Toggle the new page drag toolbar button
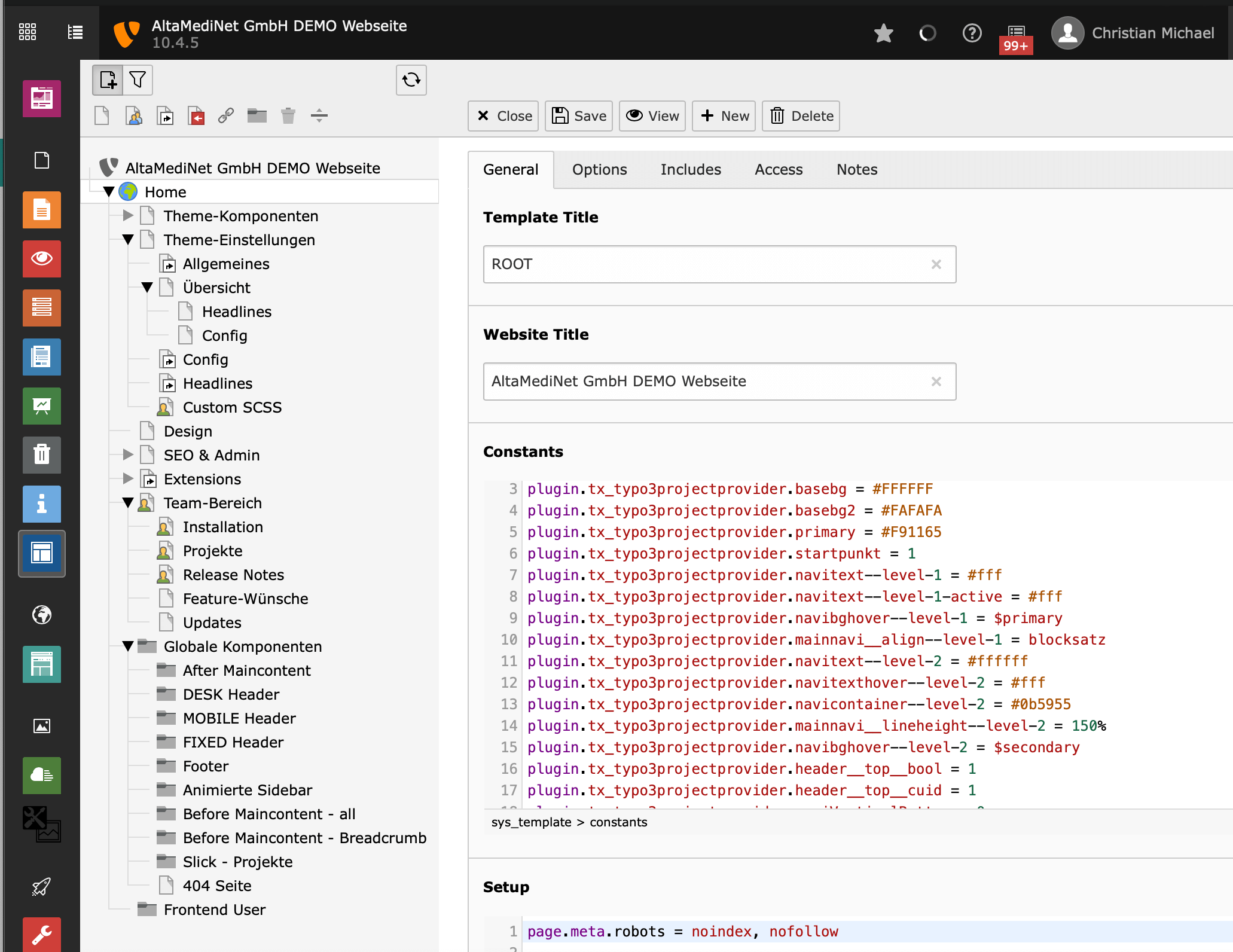 108,80
